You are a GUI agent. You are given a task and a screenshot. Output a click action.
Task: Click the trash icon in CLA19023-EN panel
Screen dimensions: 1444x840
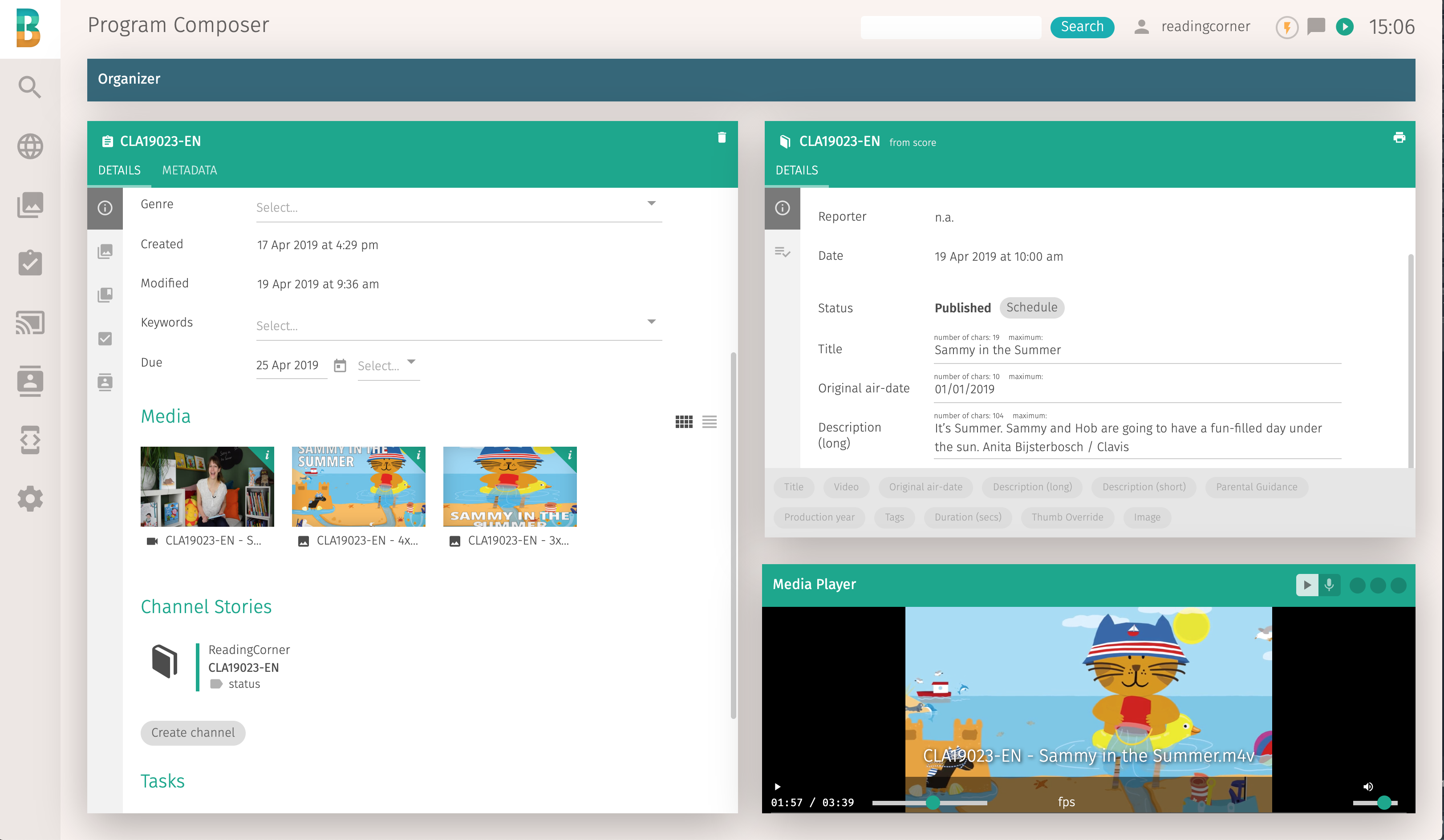(722, 137)
